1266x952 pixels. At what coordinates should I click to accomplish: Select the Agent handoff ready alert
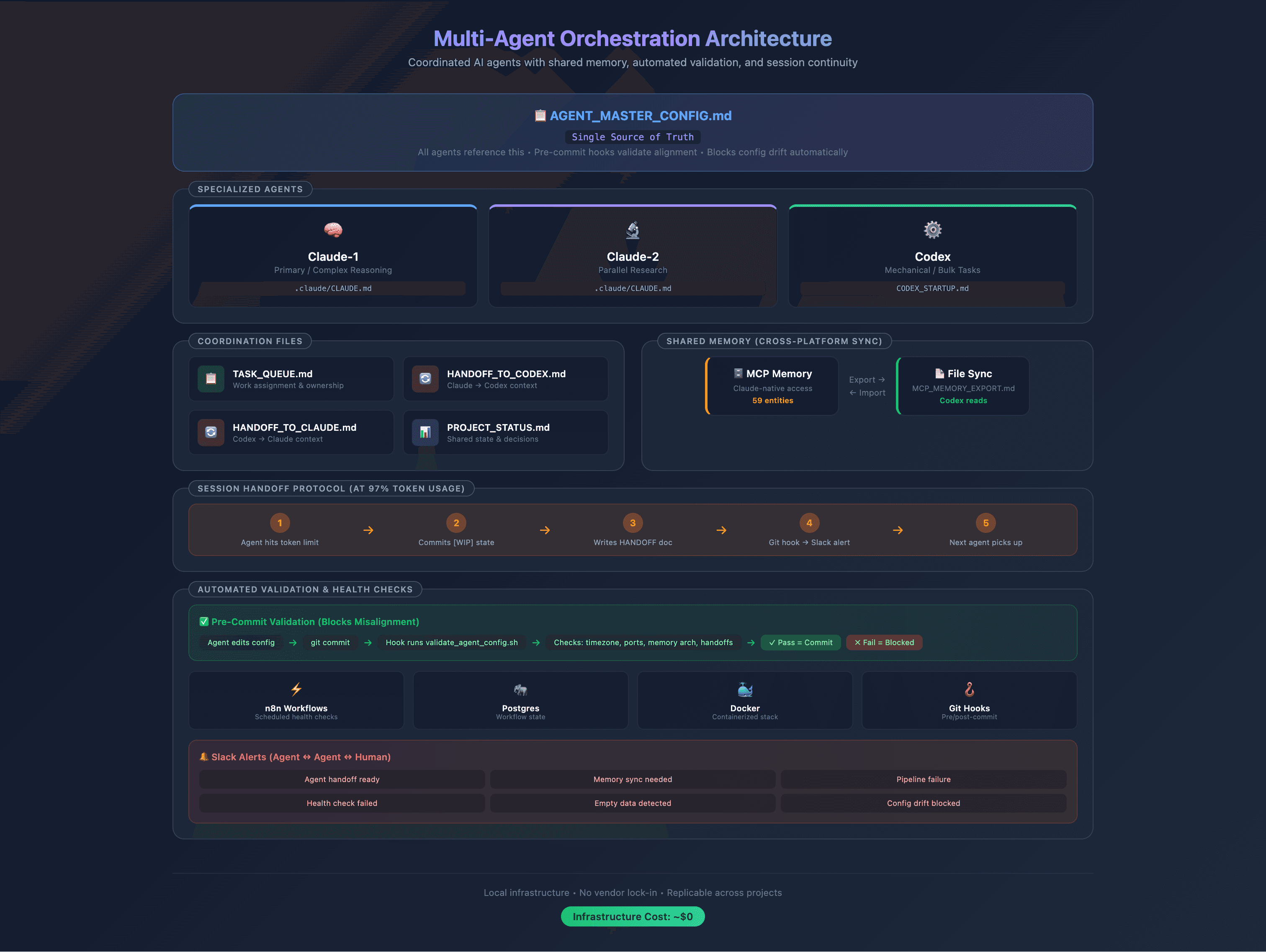(x=342, y=779)
